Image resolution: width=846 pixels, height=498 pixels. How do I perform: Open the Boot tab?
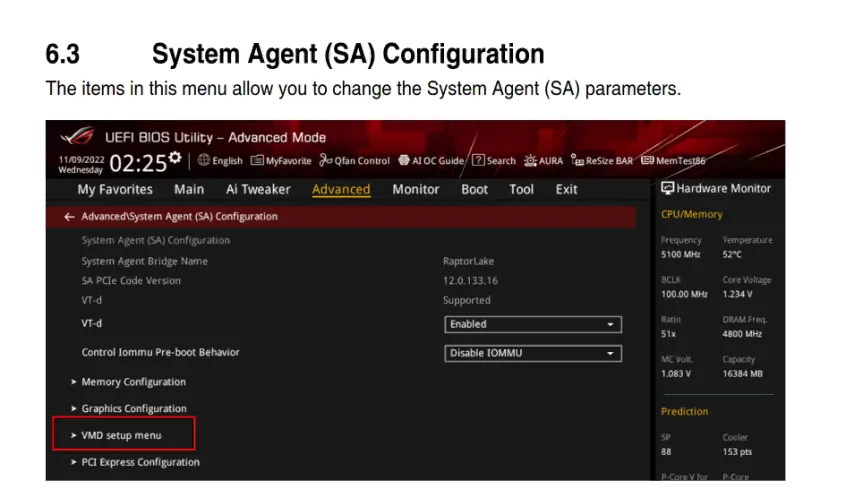click(x=474, y=189)
